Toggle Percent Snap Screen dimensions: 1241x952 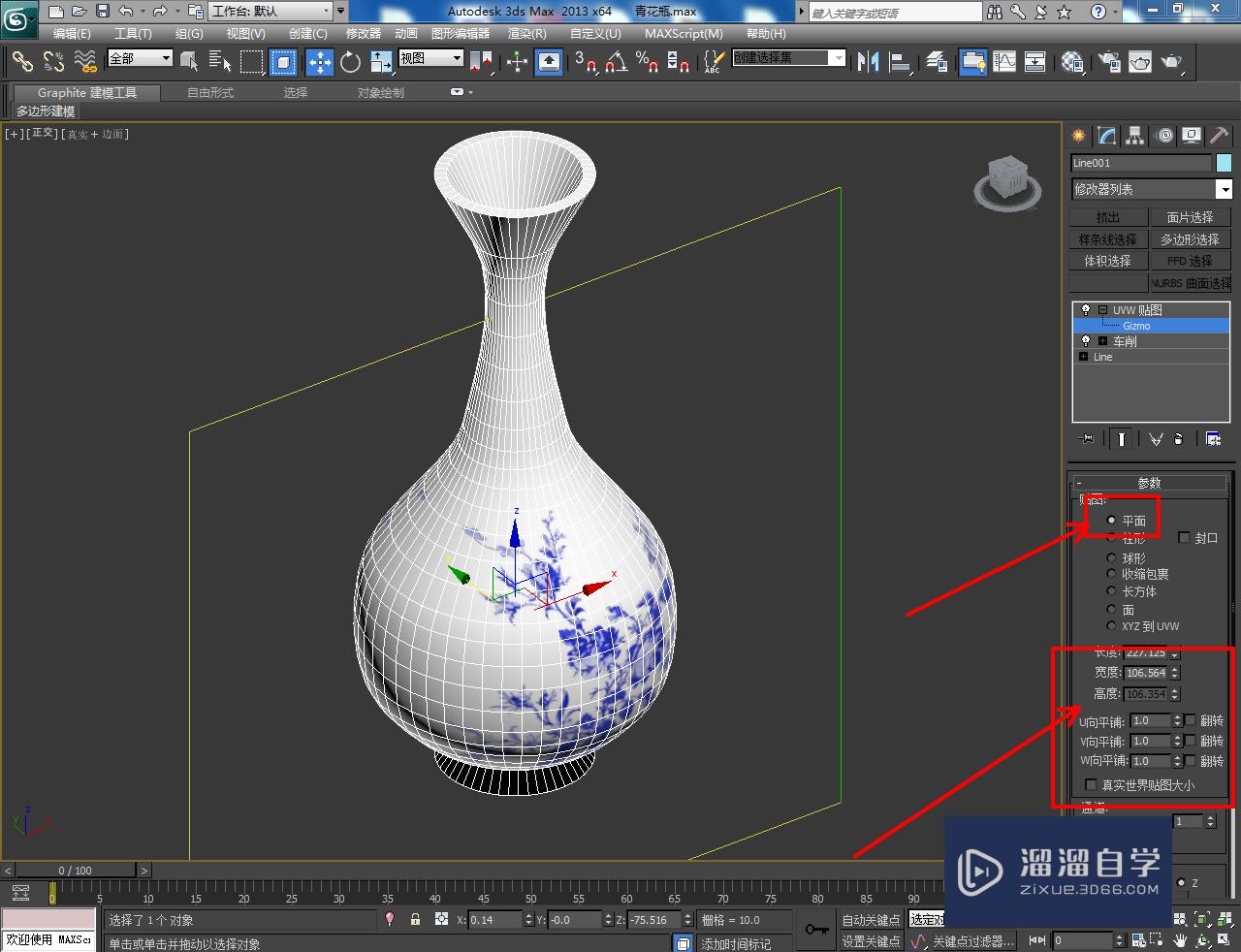[647, 62]
